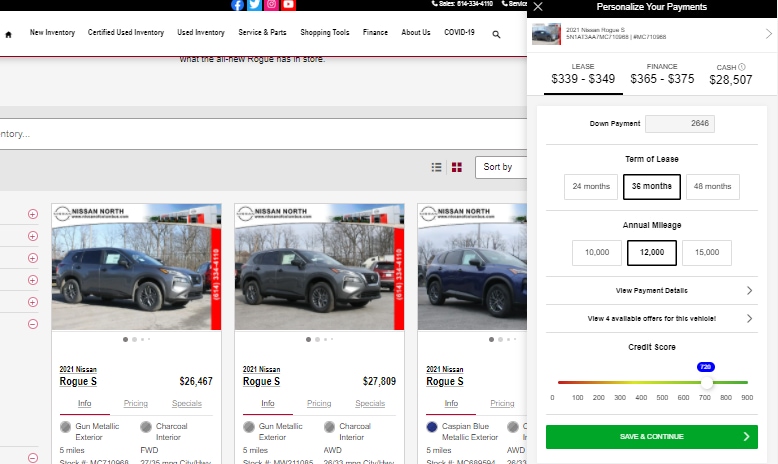This screenshot has height=464, width=778.
Task: Open the Used Inventory menu
Action: pyautogui.click(x=201, y=32)
